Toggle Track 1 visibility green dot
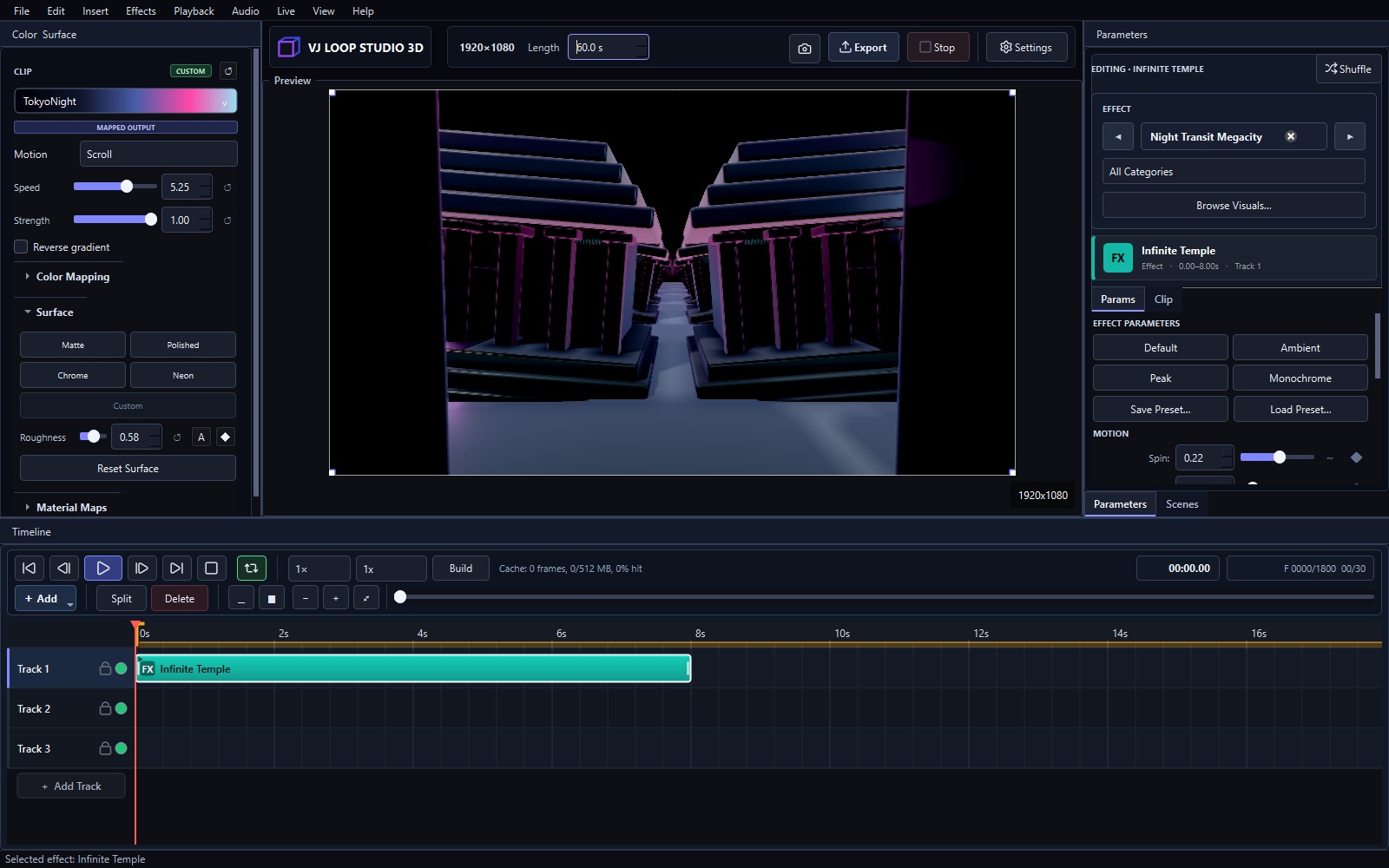Viewport: 1389px width, 868px height. pyautogui.click(x=122, y=668)
